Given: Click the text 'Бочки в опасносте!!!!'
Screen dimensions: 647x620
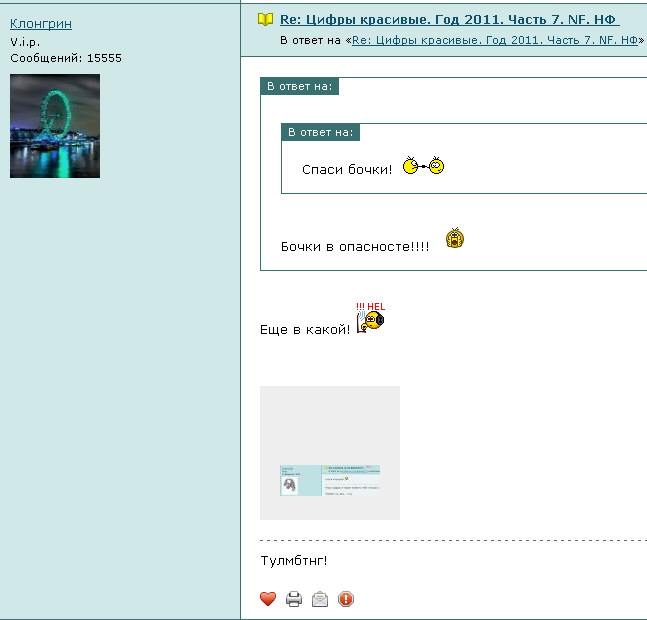Looking at the screenshot, I should (355, 247).
